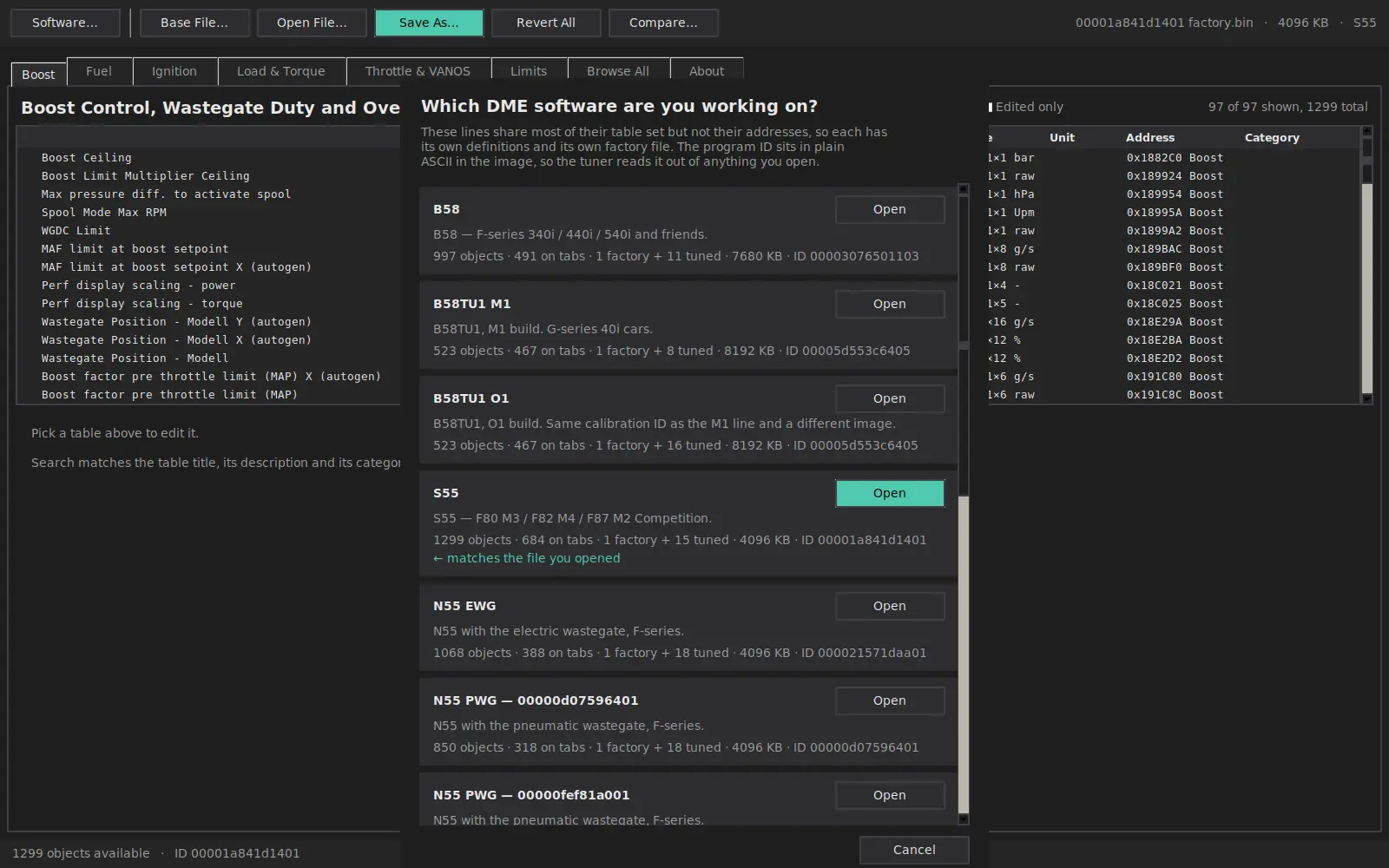The width and height of the screenshot is (1389, 868).
Task: Click the address table scrollbar down arrow
Action: pos(1367,398)
